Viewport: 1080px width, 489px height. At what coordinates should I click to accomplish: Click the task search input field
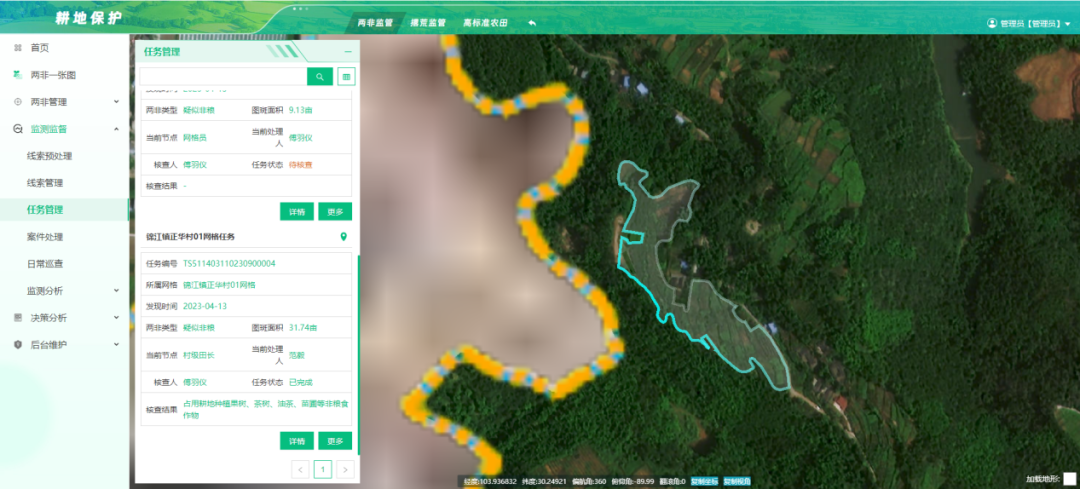[x=222, y=76]
